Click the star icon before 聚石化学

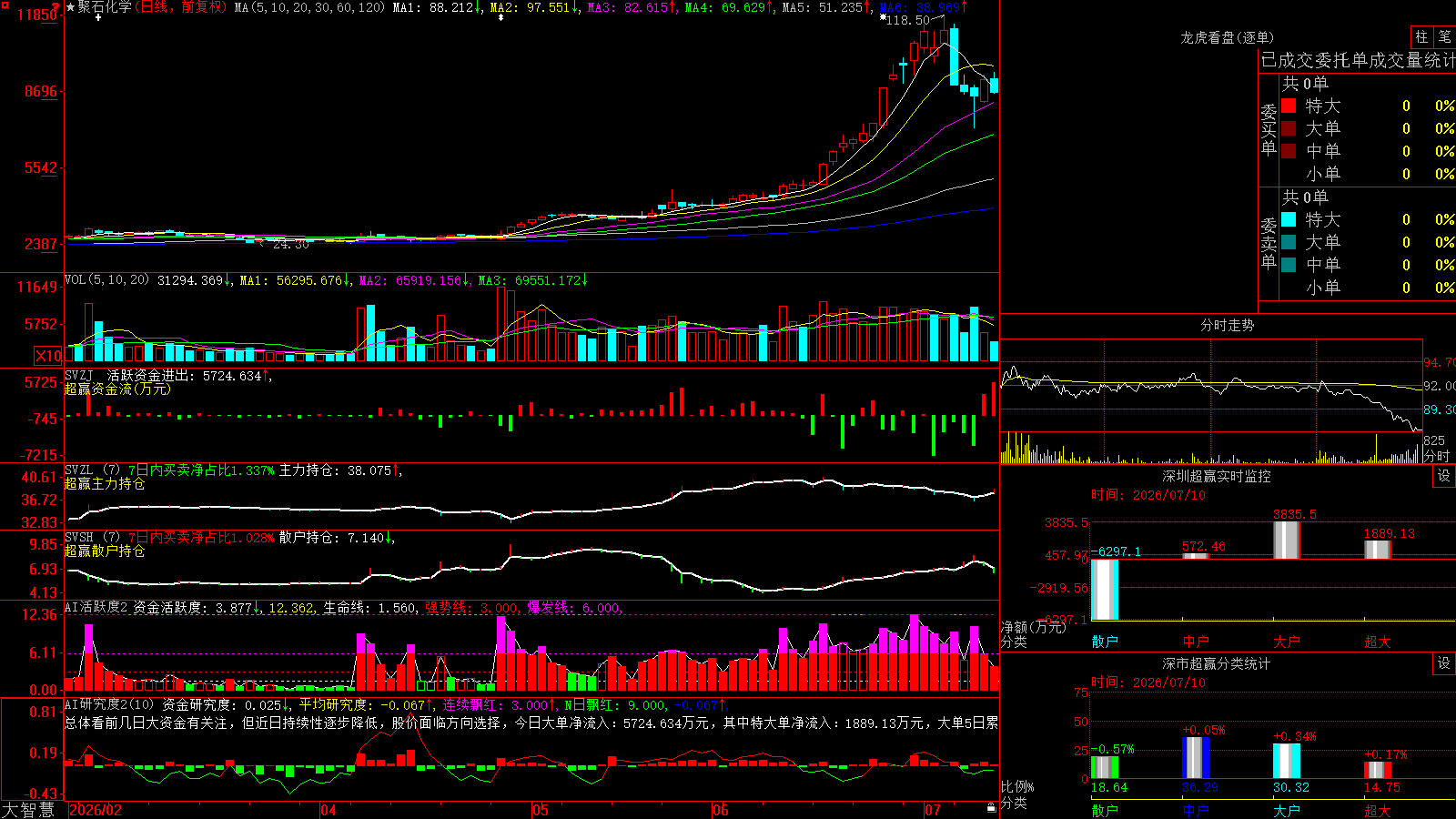[x=71, y=7]
